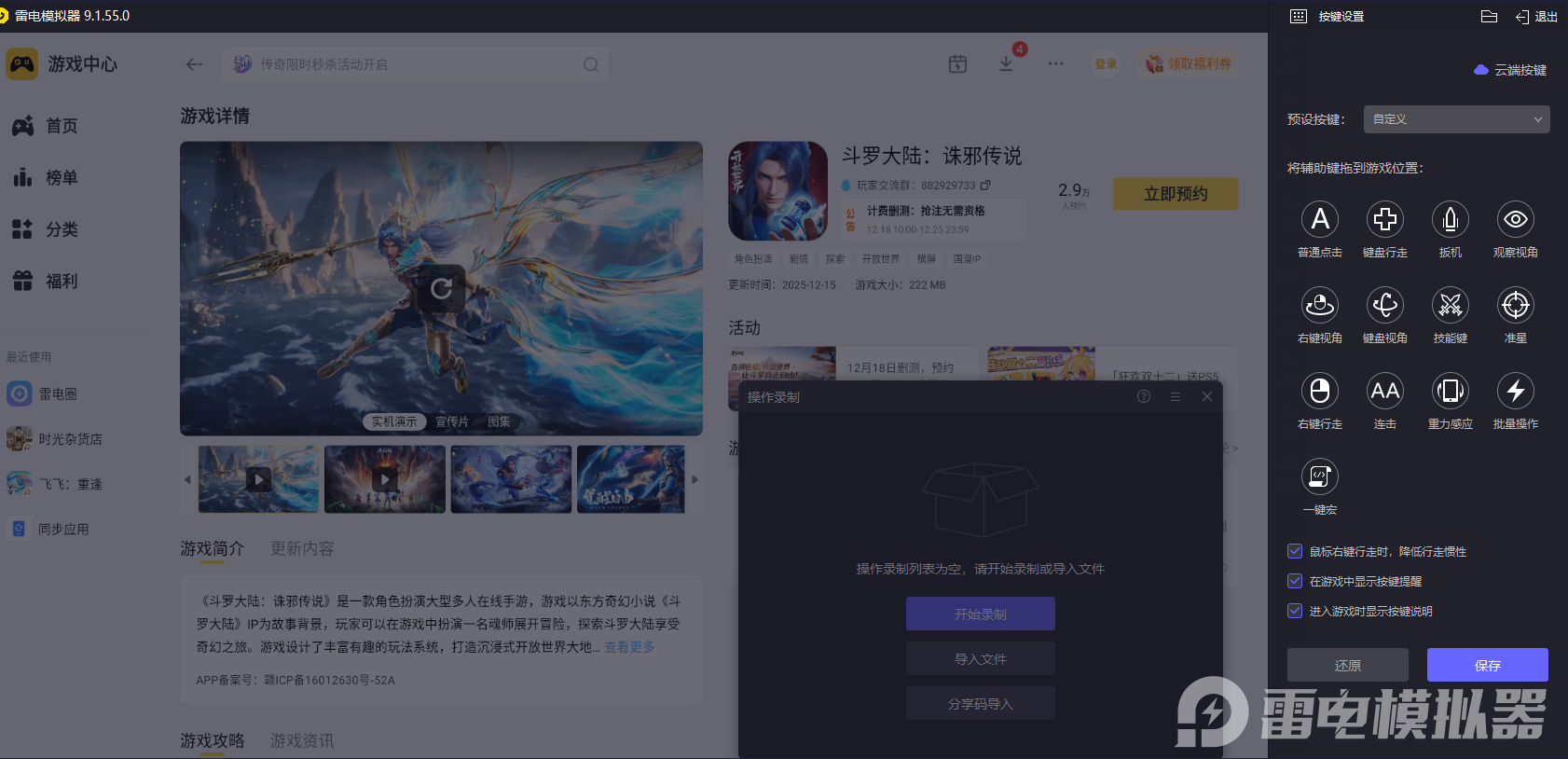Open the 操作录制 dialog hamburger menu
Screen dimensions: 1568x759
point(1176,396)
